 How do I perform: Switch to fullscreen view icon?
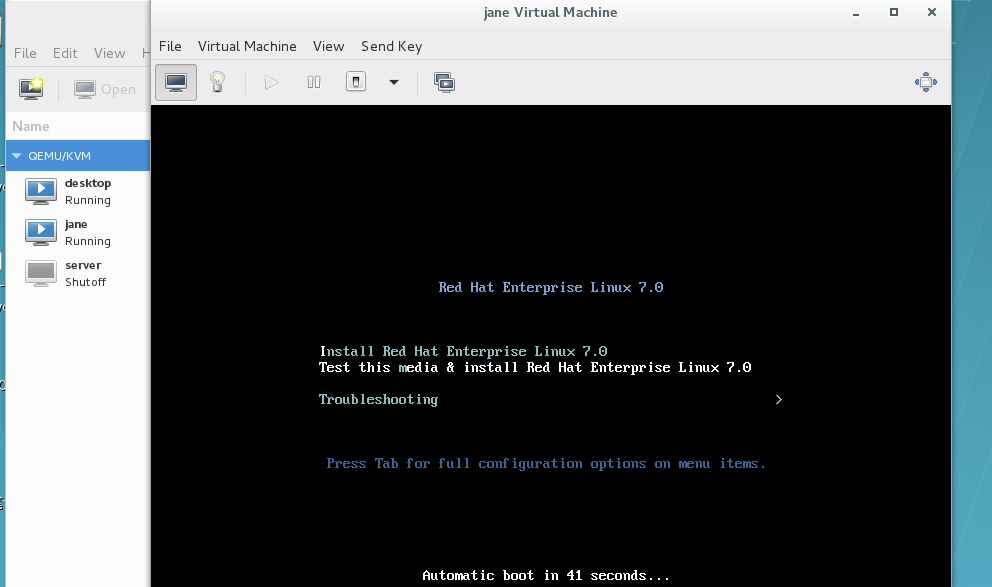click(926, 82)
